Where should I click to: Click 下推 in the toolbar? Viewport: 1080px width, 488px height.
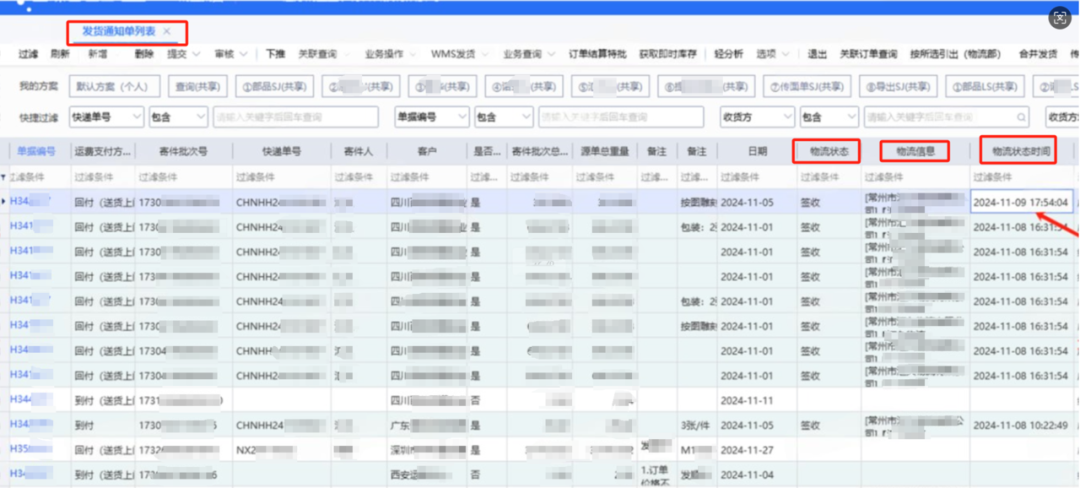(x=276, y=54)
